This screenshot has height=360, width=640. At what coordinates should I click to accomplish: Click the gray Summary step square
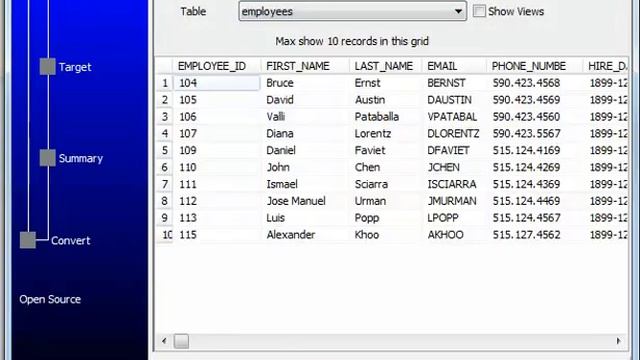coord(48,158)
